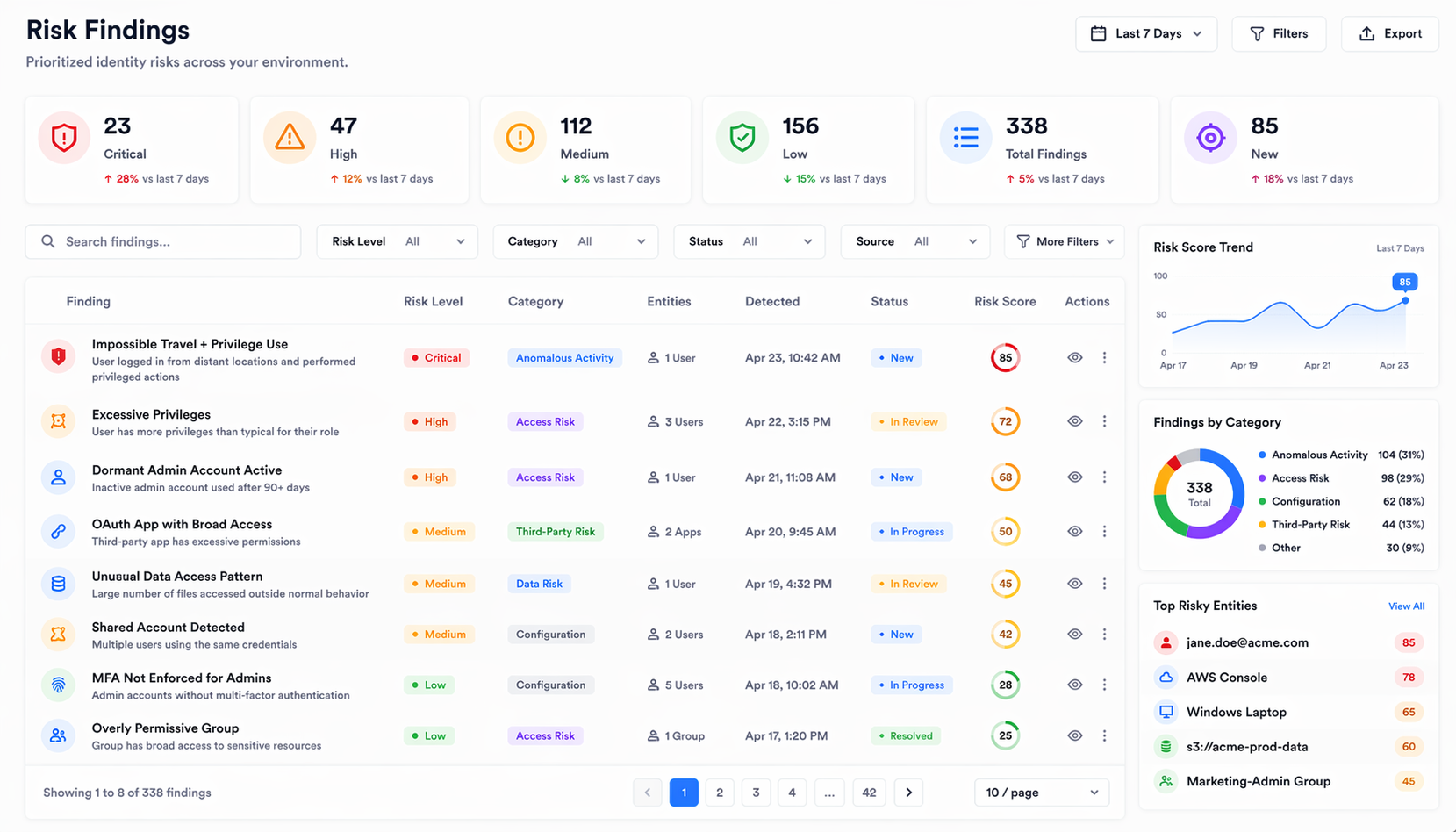Go to page 2 of findings
This screenshot has width=1456, height=832.
720,793
